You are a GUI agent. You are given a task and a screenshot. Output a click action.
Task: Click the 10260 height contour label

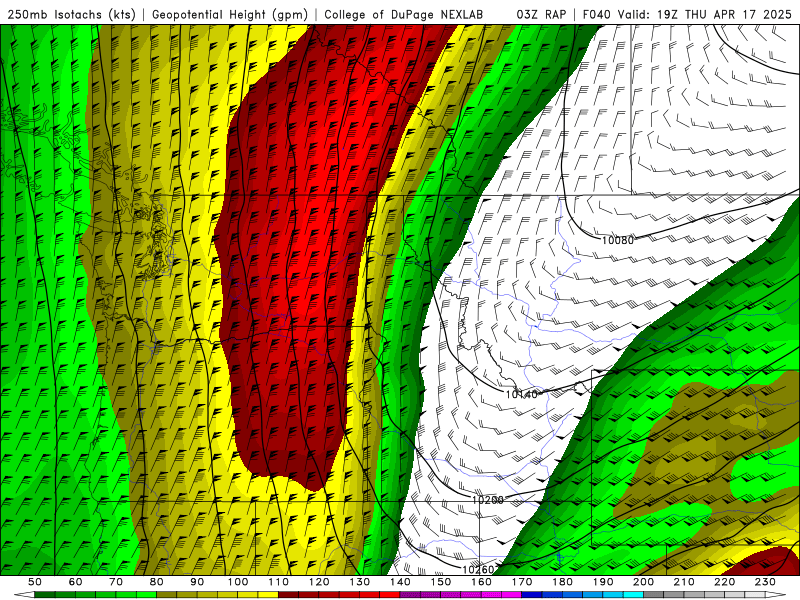478,570
